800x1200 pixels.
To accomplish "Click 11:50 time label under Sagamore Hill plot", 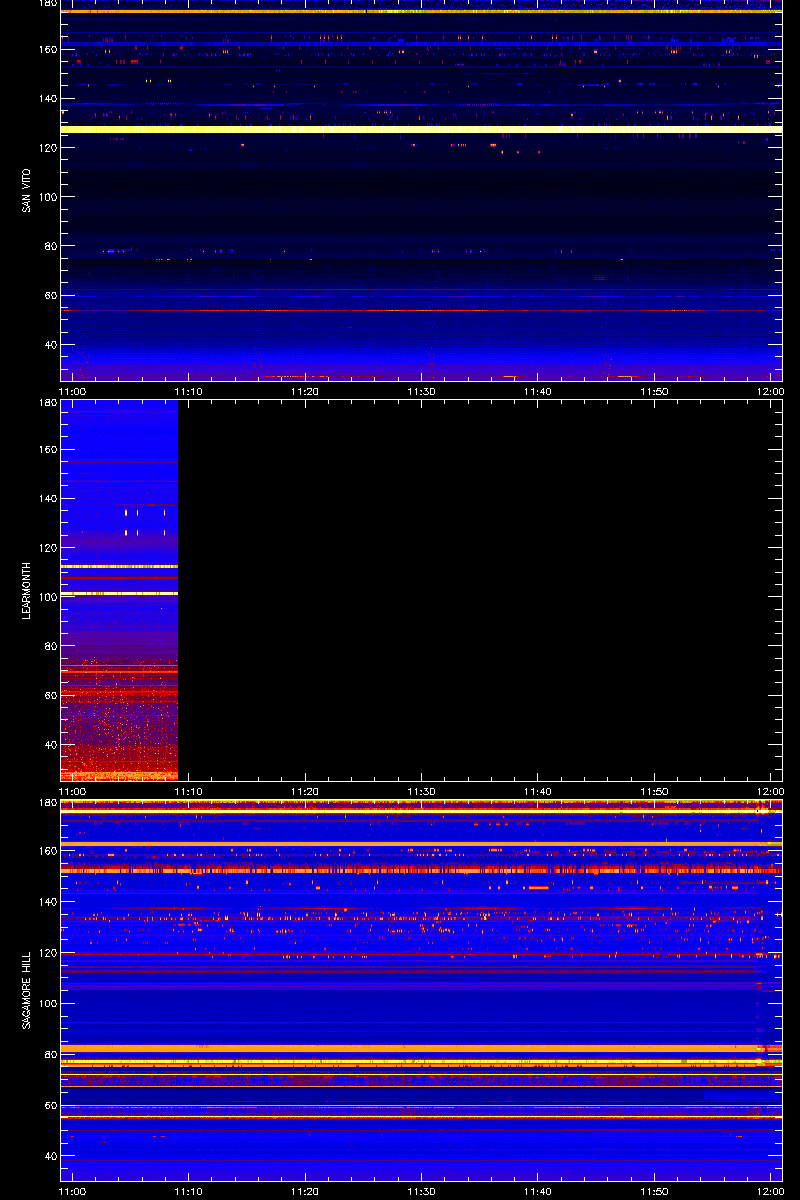I will coord(654,1191).
